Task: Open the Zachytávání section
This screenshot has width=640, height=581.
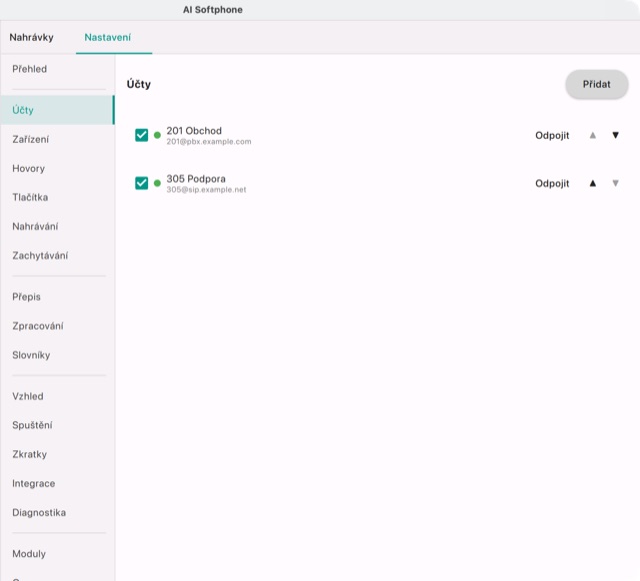Action: click(x=57, y=256)
